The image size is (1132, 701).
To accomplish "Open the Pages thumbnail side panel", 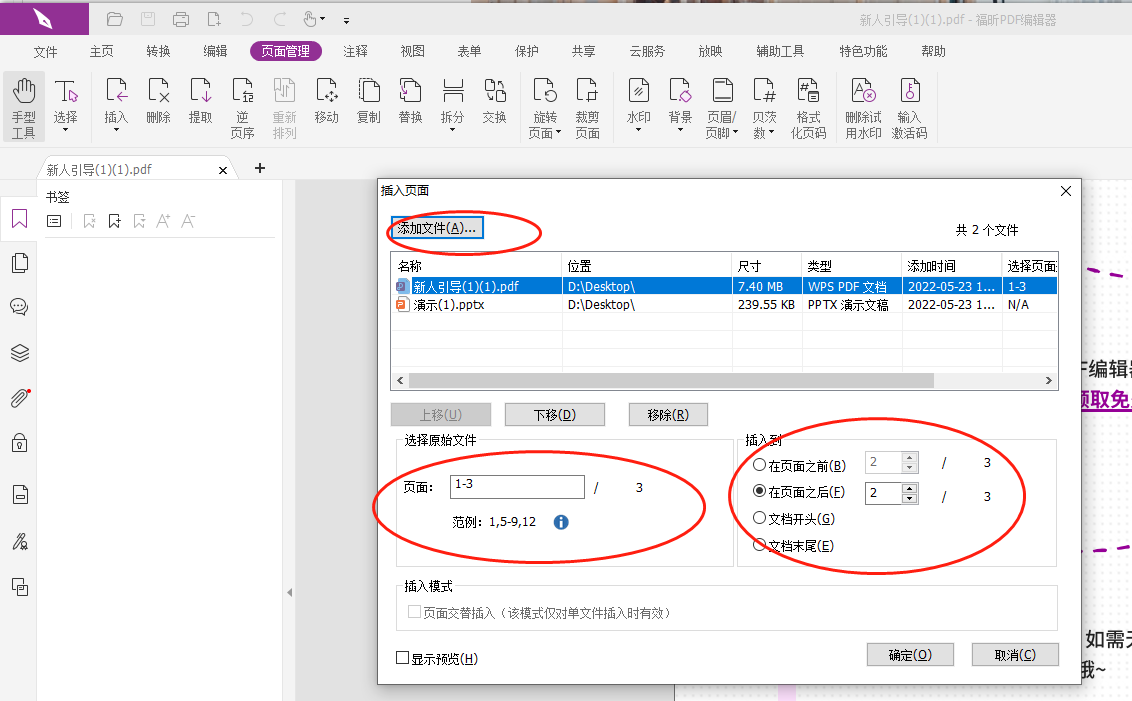I will point(19,263).
